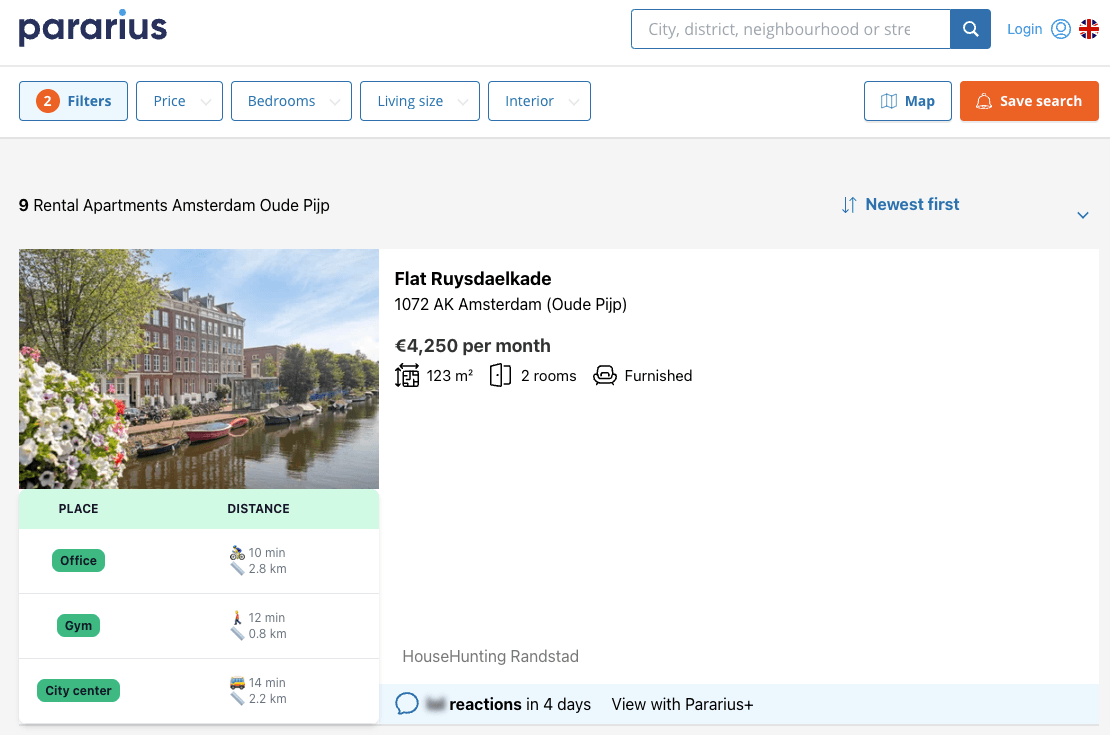The height and width of the screenshot is (735, 1110).
Task: Click the cyclist icon in Office row
Action: 237,552
